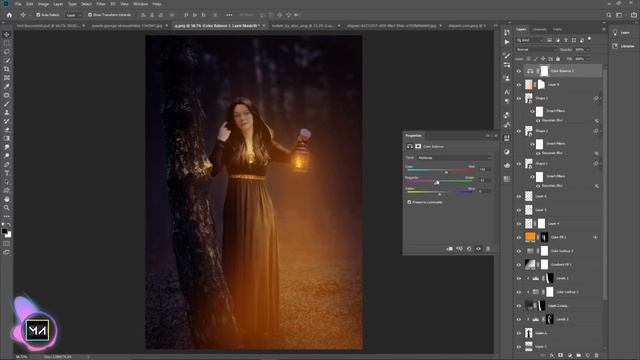640x360 pixels.
Task: Adjust the Cyan-Red slider handle
Action: click(x=446, y=172)
